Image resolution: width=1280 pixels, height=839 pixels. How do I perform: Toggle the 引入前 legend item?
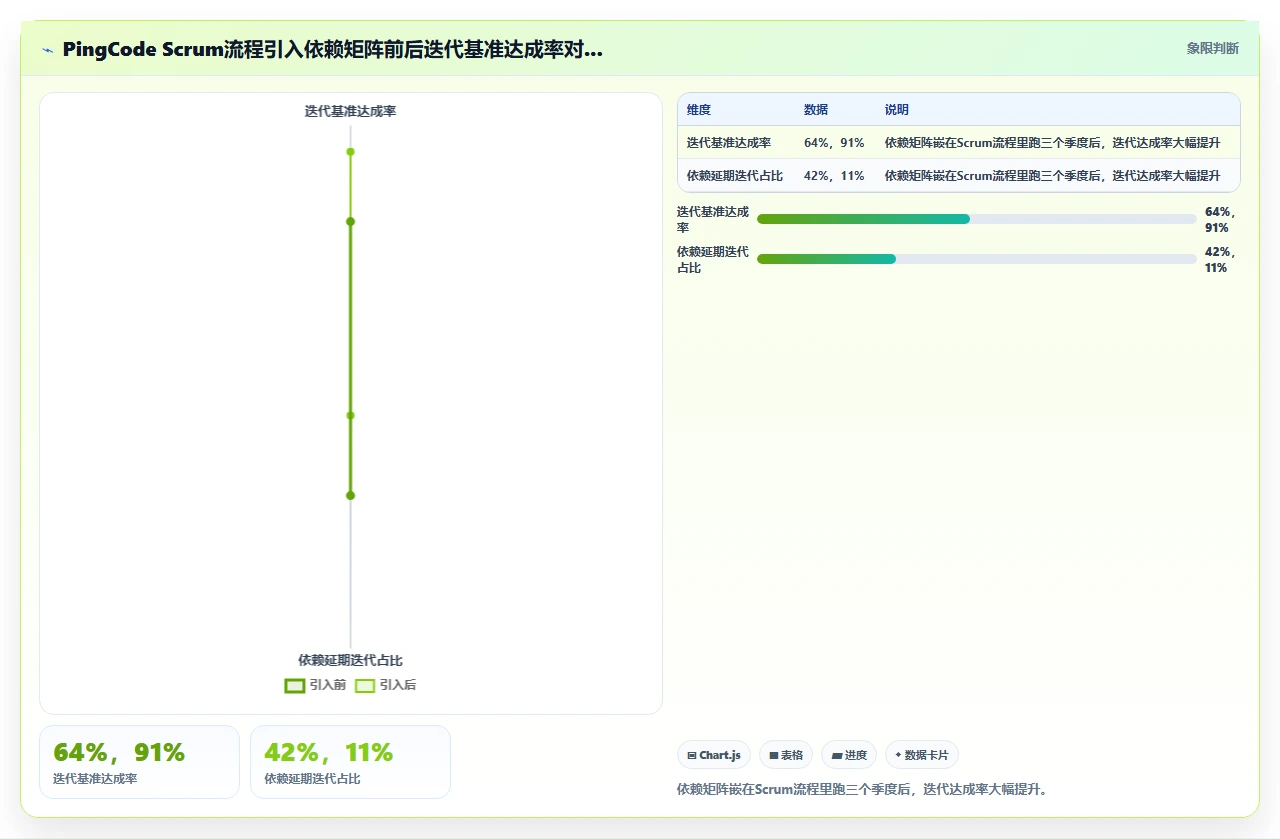click(315, 685)
